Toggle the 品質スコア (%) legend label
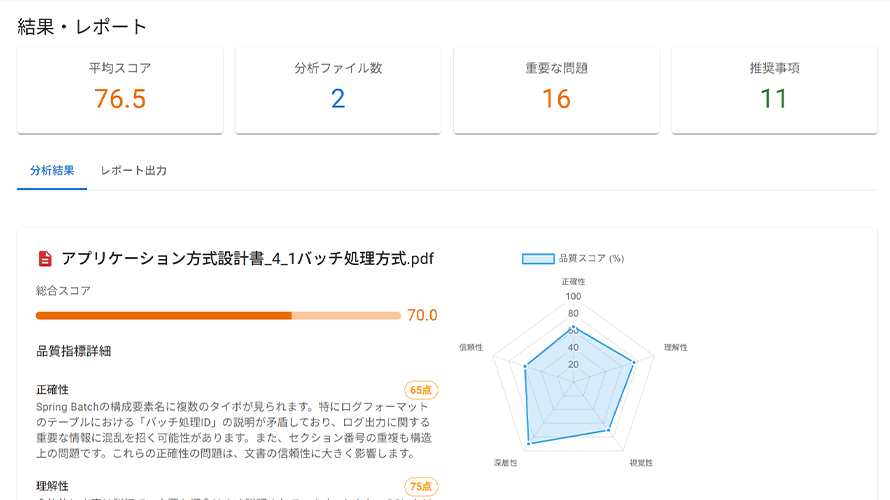 click(x=591, y=258)
